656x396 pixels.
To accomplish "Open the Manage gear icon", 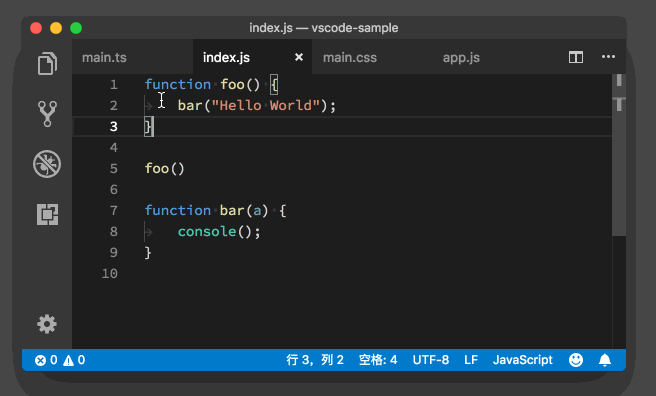I will (47, 324).
